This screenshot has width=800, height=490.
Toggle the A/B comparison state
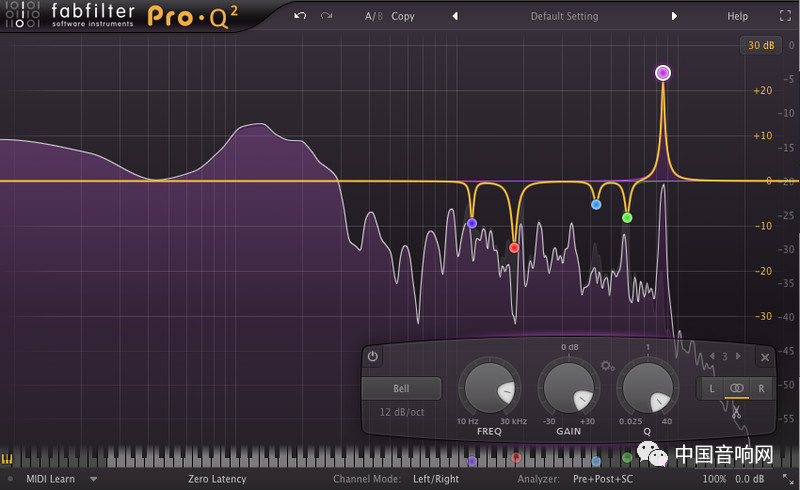click(x=373, y=16)
